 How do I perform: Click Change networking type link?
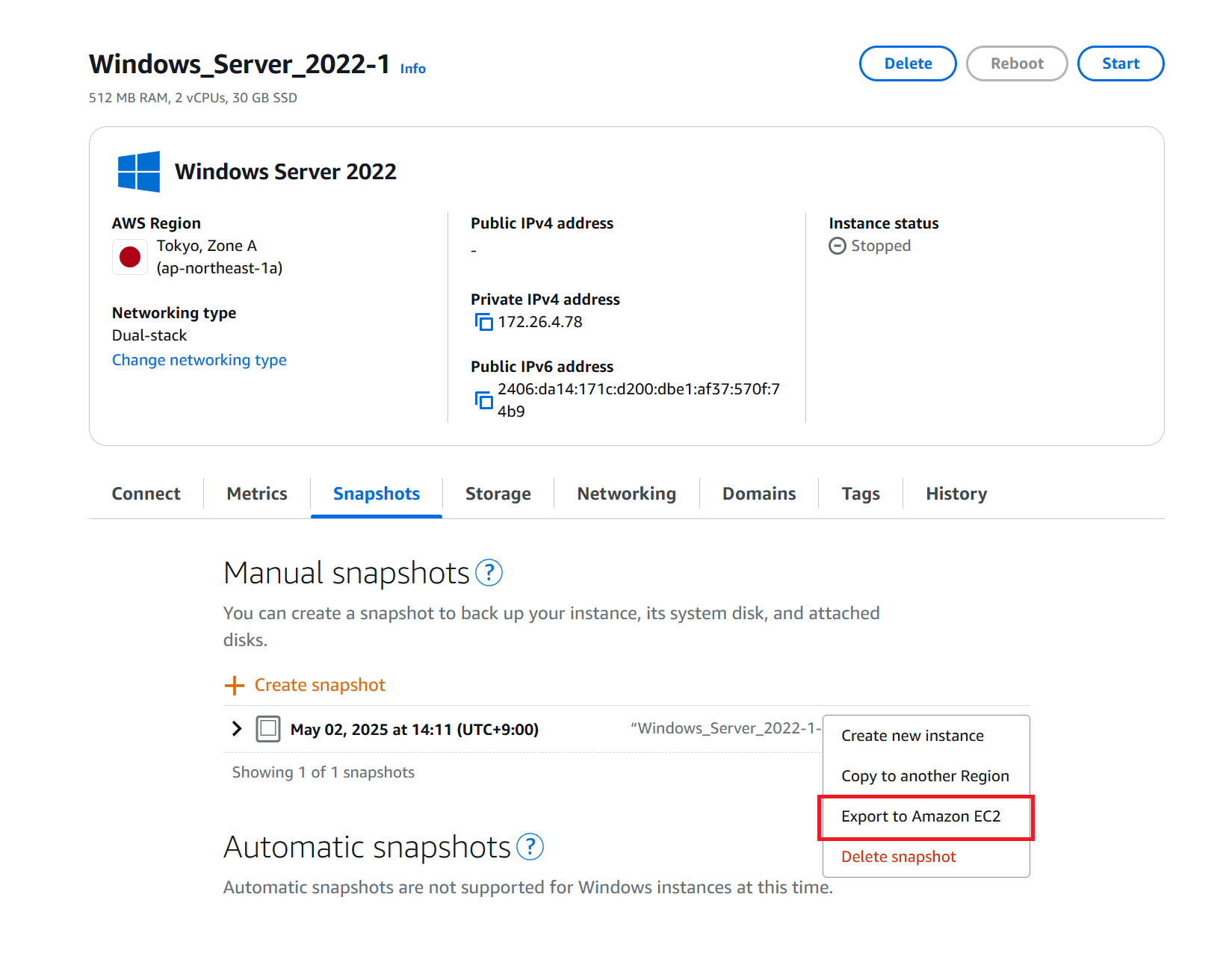(199, 360)
